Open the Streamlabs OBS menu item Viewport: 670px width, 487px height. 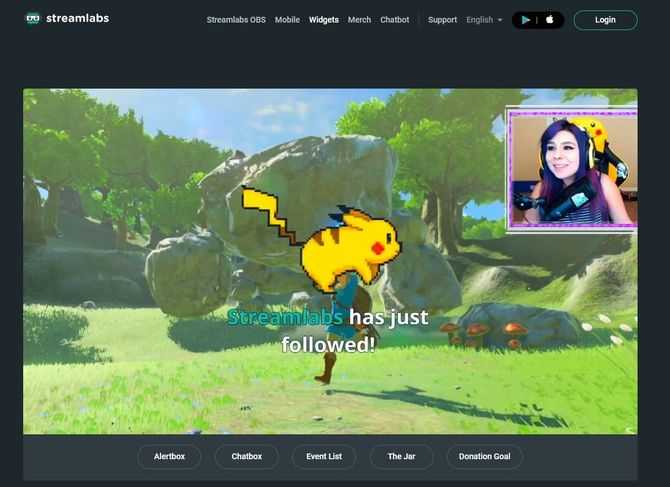point(236,20)
